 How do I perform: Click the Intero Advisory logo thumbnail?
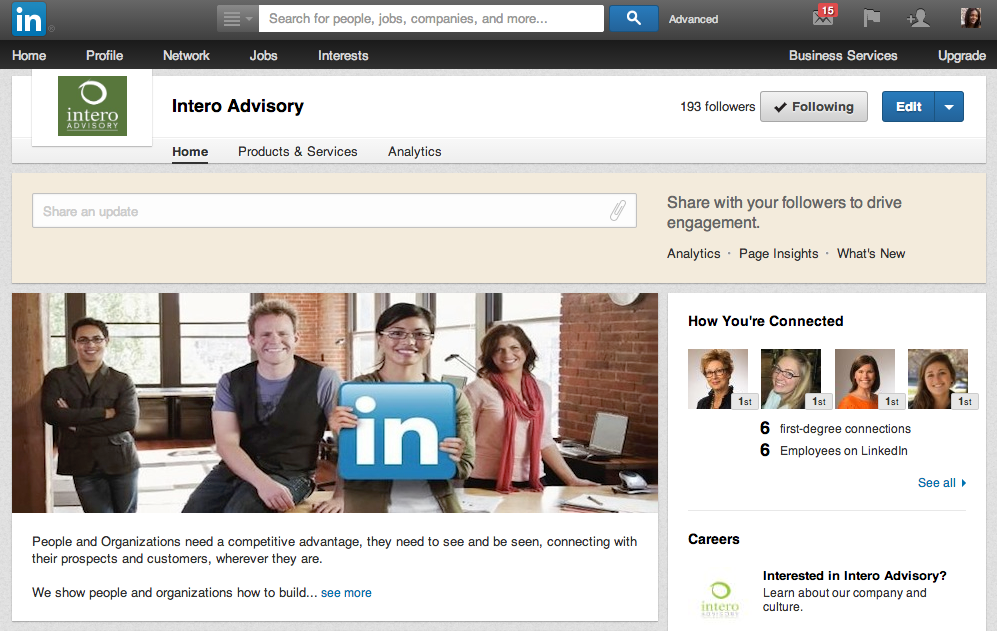point(92,106)
